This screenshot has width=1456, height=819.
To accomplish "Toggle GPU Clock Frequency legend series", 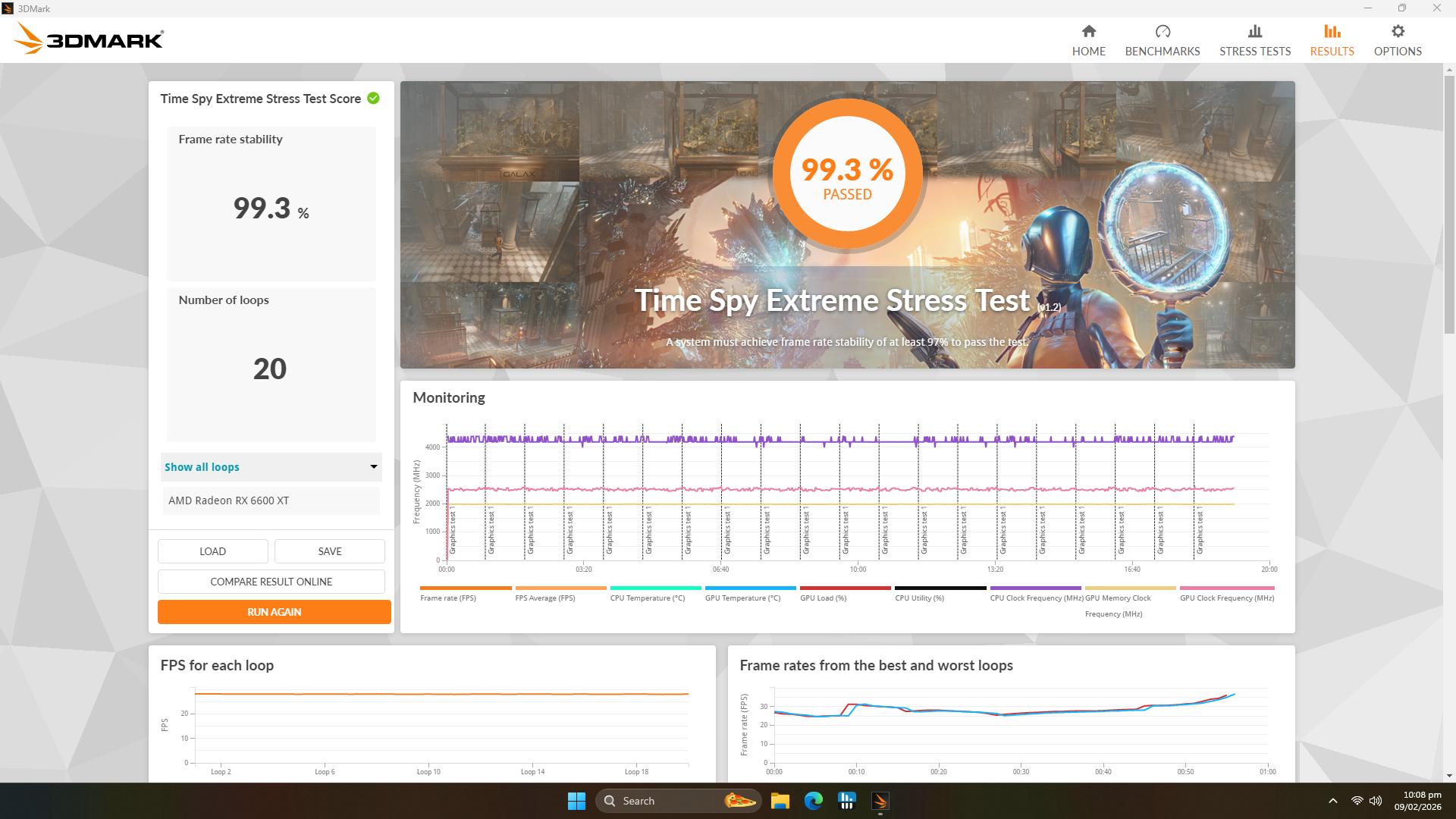I will tap(1227, 594).
